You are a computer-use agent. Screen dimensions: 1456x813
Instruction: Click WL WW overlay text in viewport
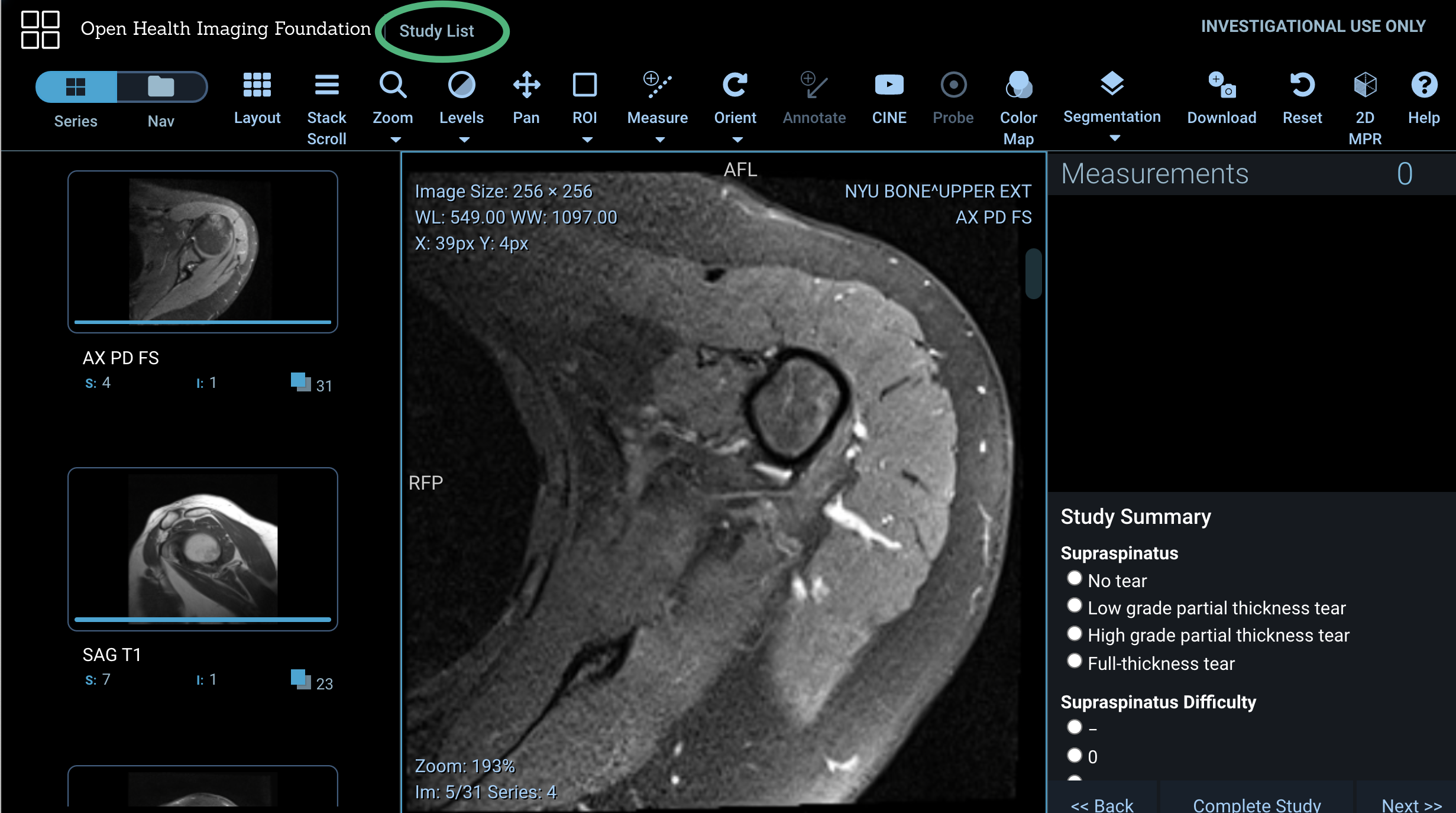pos(516,217)
